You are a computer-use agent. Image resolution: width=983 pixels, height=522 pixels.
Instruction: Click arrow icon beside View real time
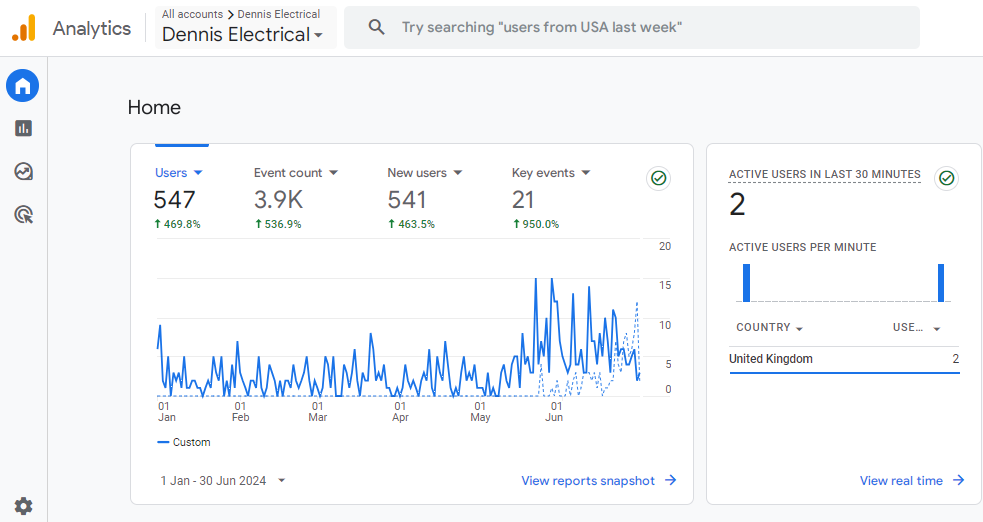click(x=959, y=480)
